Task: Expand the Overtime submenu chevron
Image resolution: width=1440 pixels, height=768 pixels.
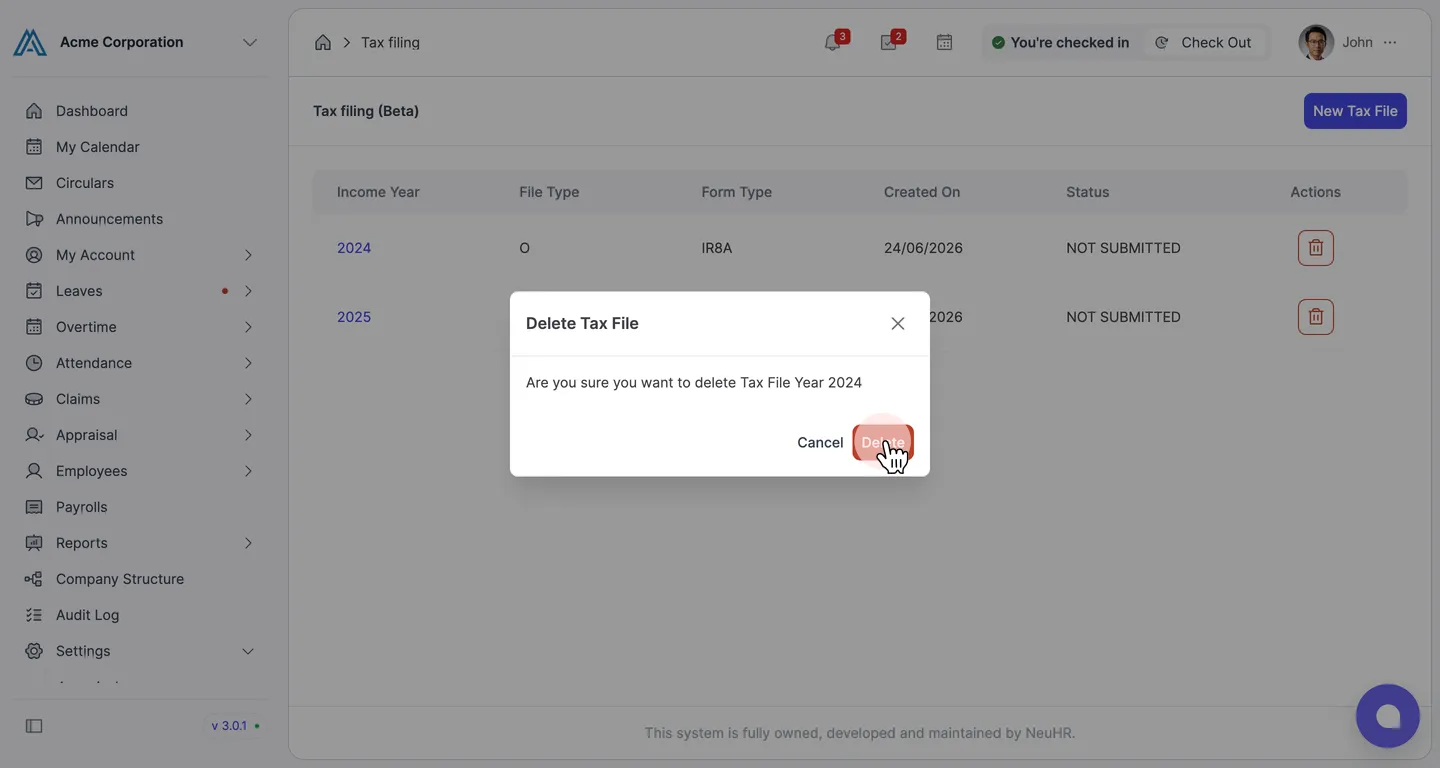Action: click(248, 327)
